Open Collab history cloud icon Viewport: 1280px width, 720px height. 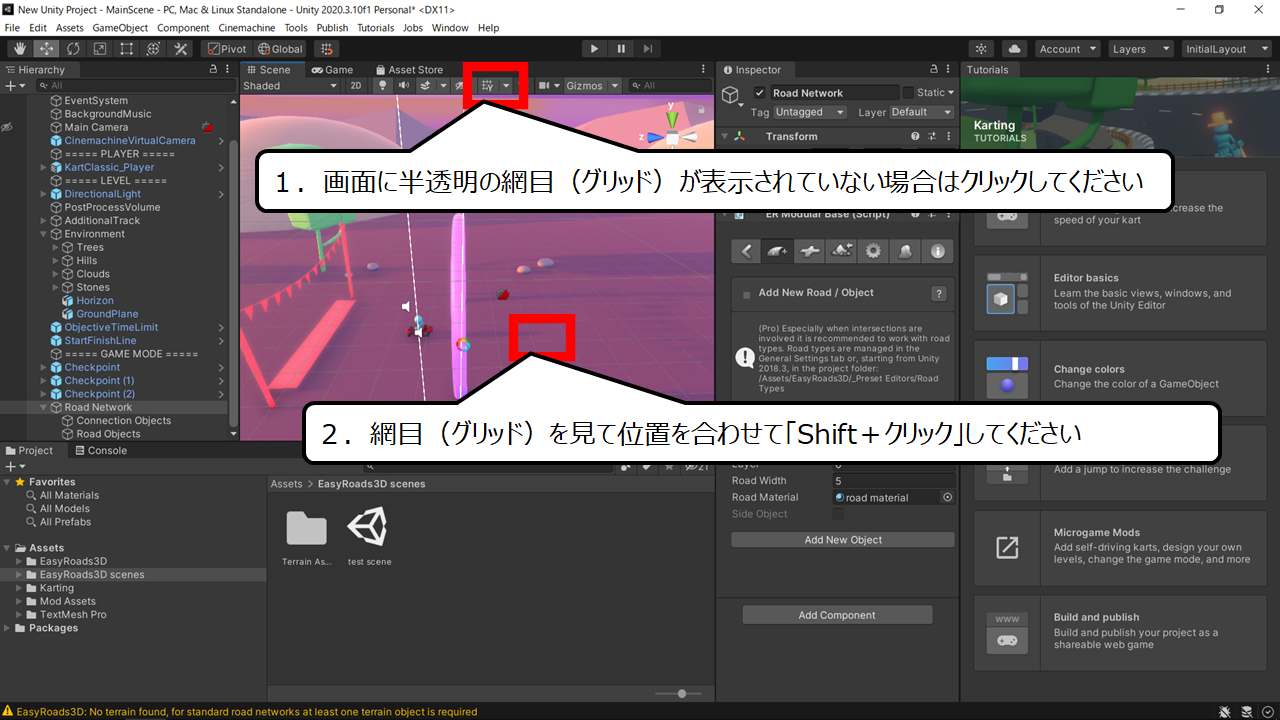[x=1015, y=48]
